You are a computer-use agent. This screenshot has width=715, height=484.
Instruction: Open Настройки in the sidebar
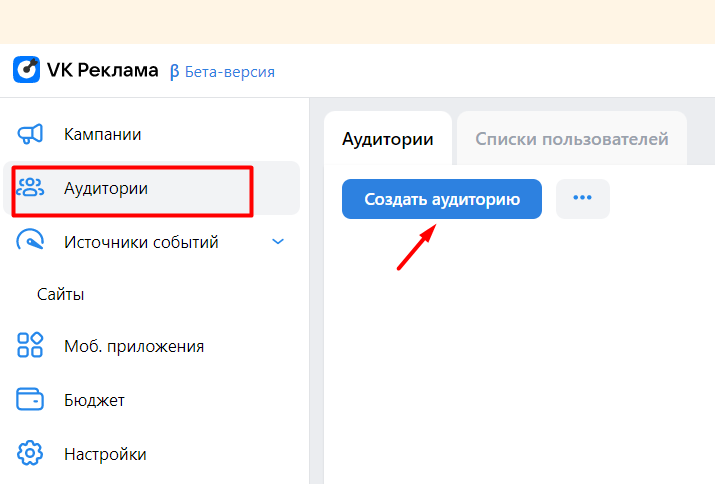pyautogui.click(x=105, y=454)
